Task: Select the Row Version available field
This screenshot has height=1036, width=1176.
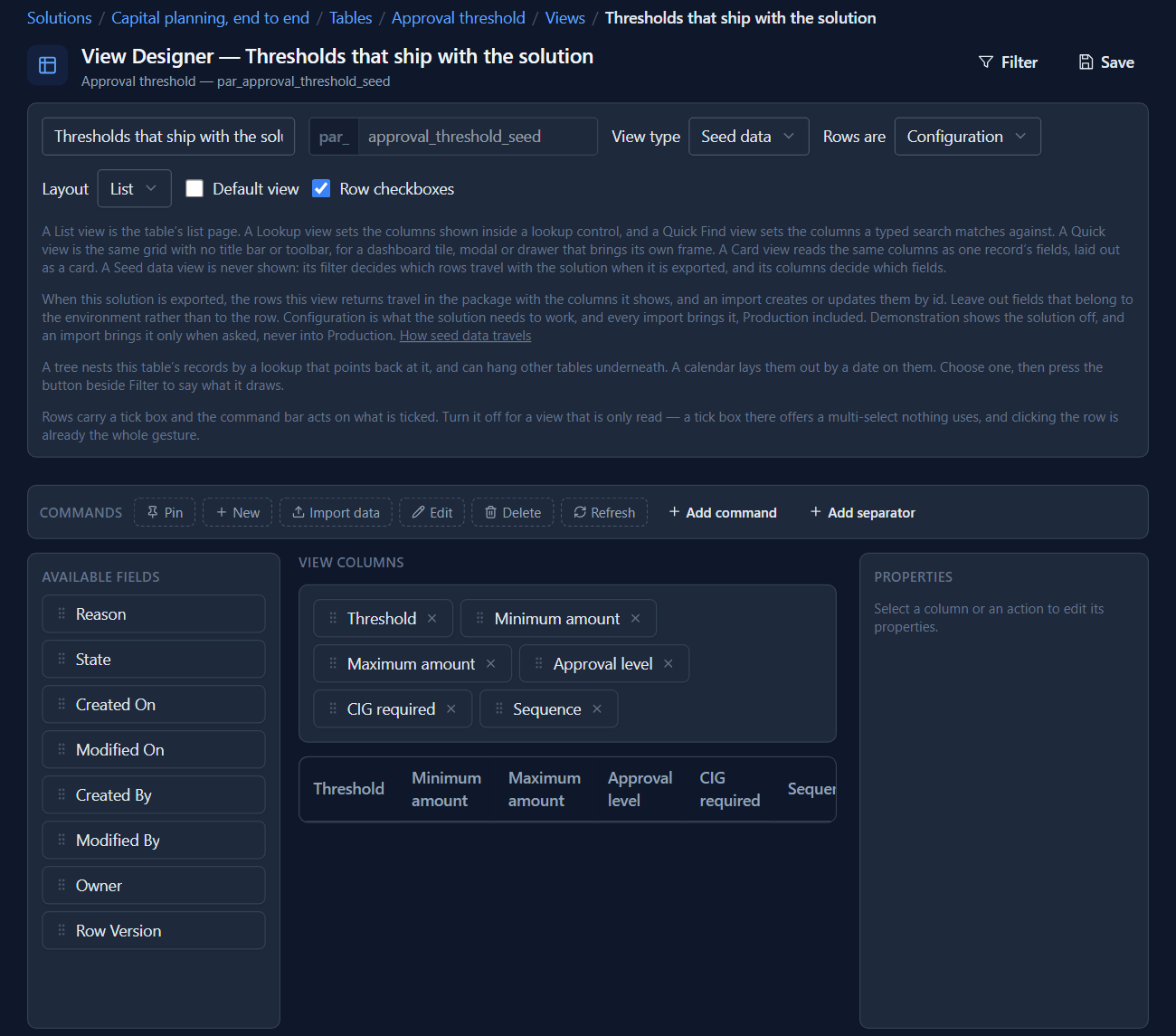Action: click(x=154, y=930)
